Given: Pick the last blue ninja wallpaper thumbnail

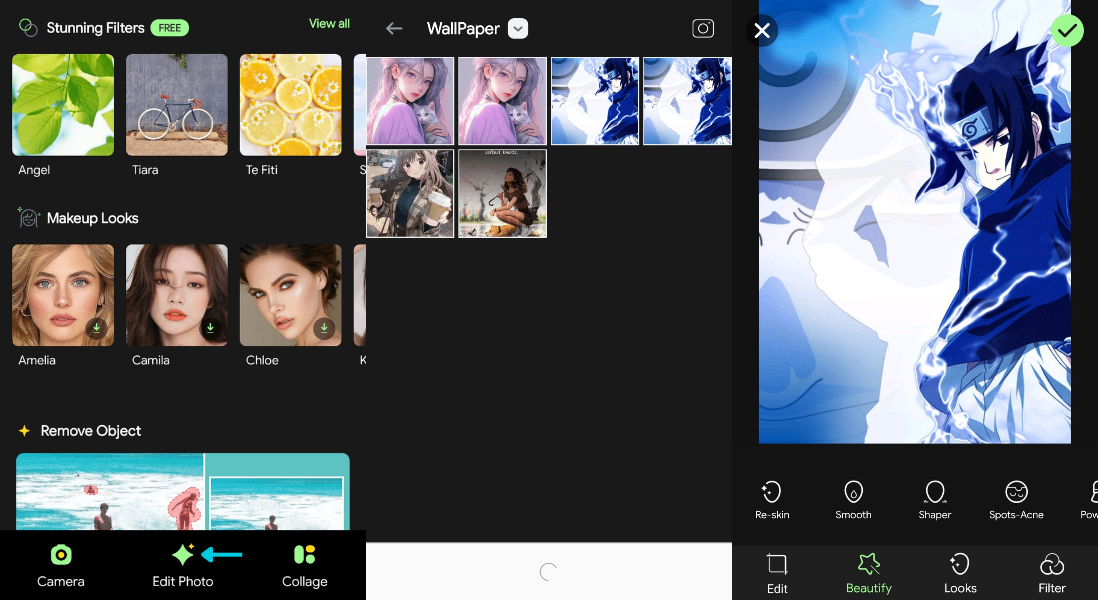Looking at the screenshot, I should tap(688, 101).
